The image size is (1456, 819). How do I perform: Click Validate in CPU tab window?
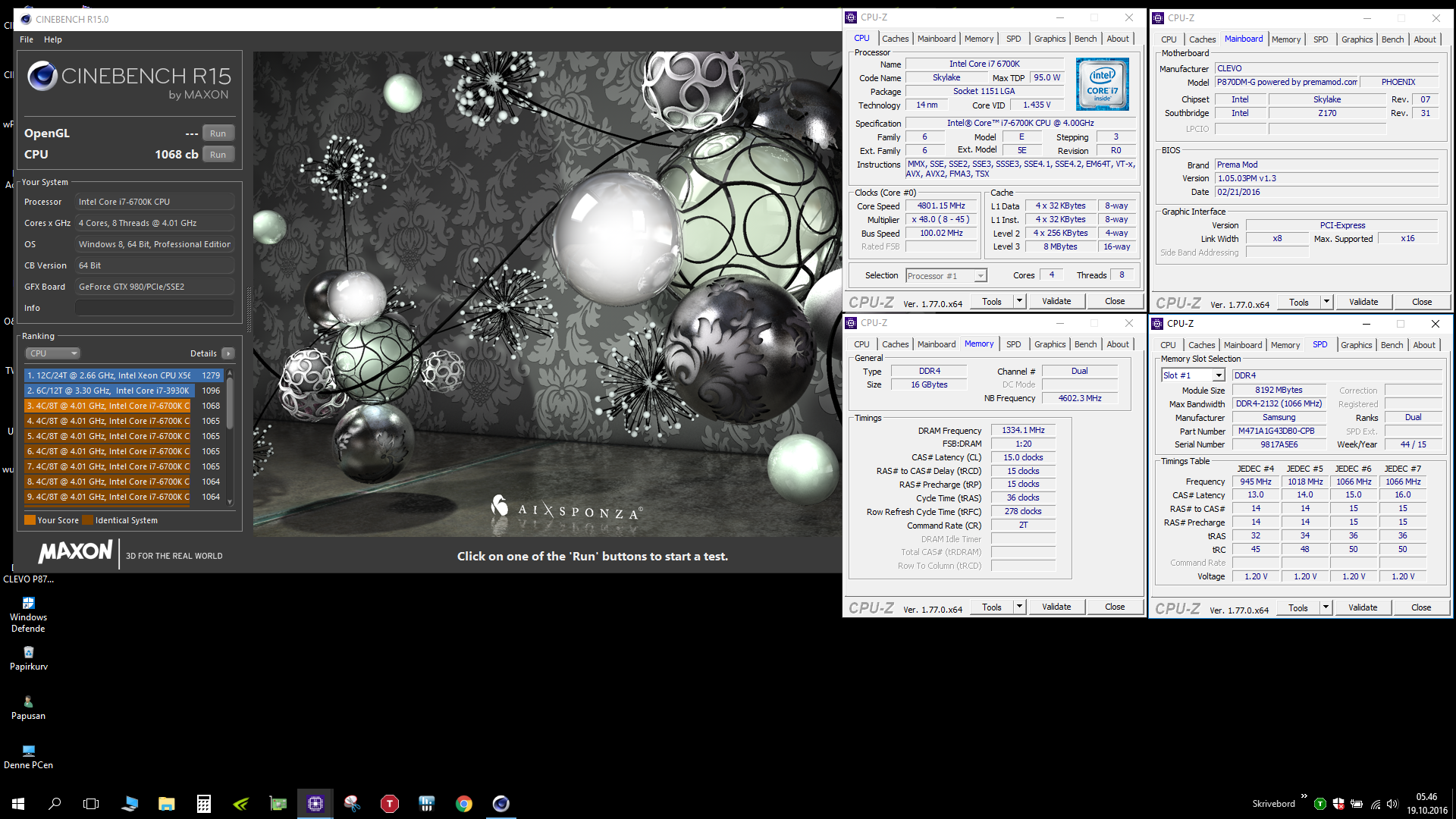point(1056,301)
